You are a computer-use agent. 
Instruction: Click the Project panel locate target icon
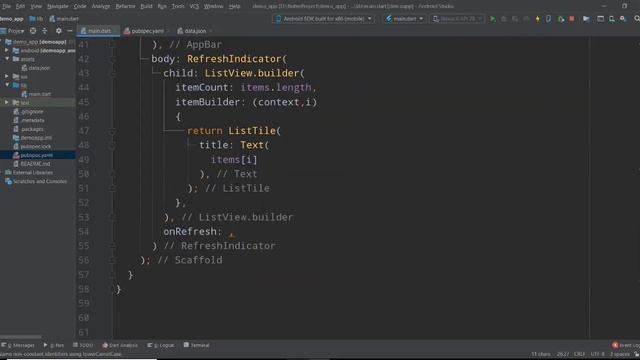pyautogui.click(x=33, y=31)
